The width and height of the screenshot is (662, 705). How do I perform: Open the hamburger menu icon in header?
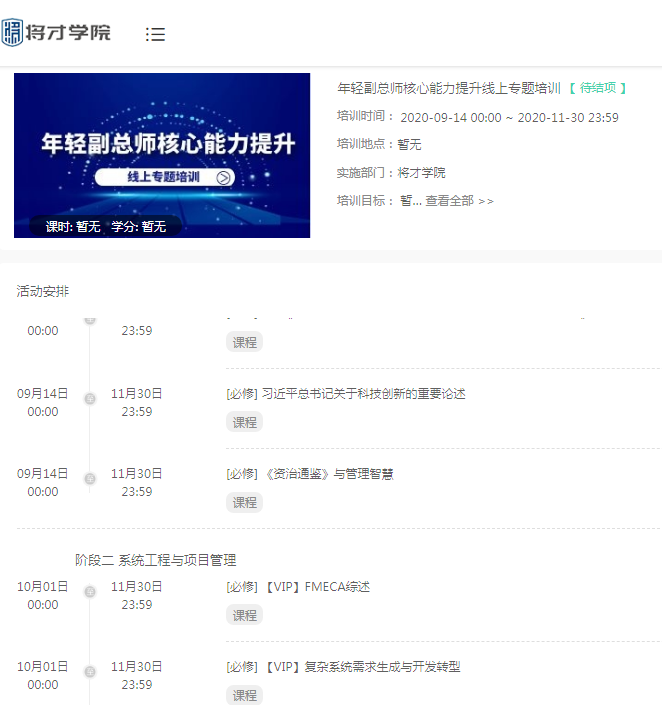click(155, 34)
